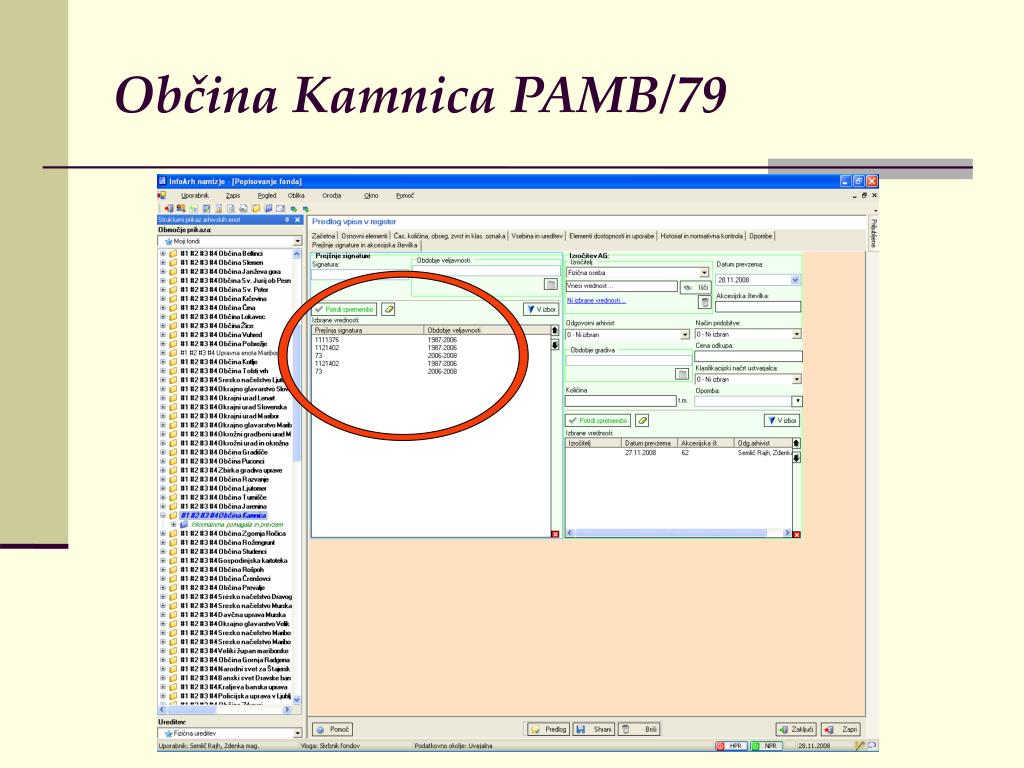Click the Zaključi button
This screenshot has height=768, width=1024.
pyautogui.click(x=796, y=729)
